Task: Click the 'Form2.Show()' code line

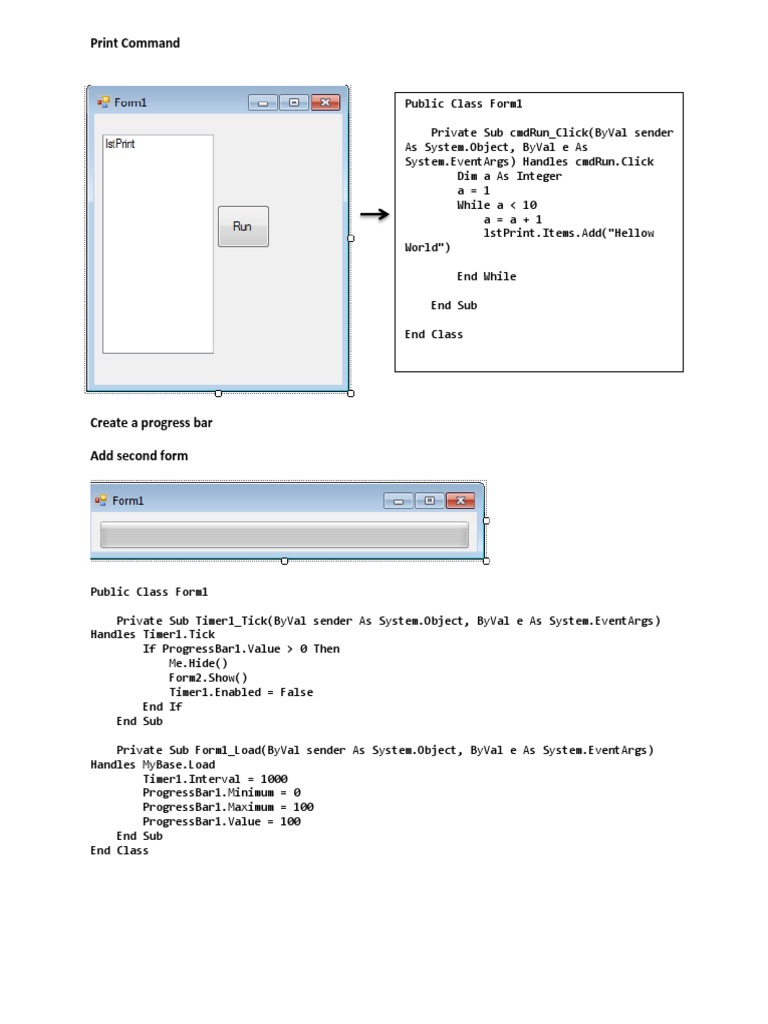Action: click(208, 678)
